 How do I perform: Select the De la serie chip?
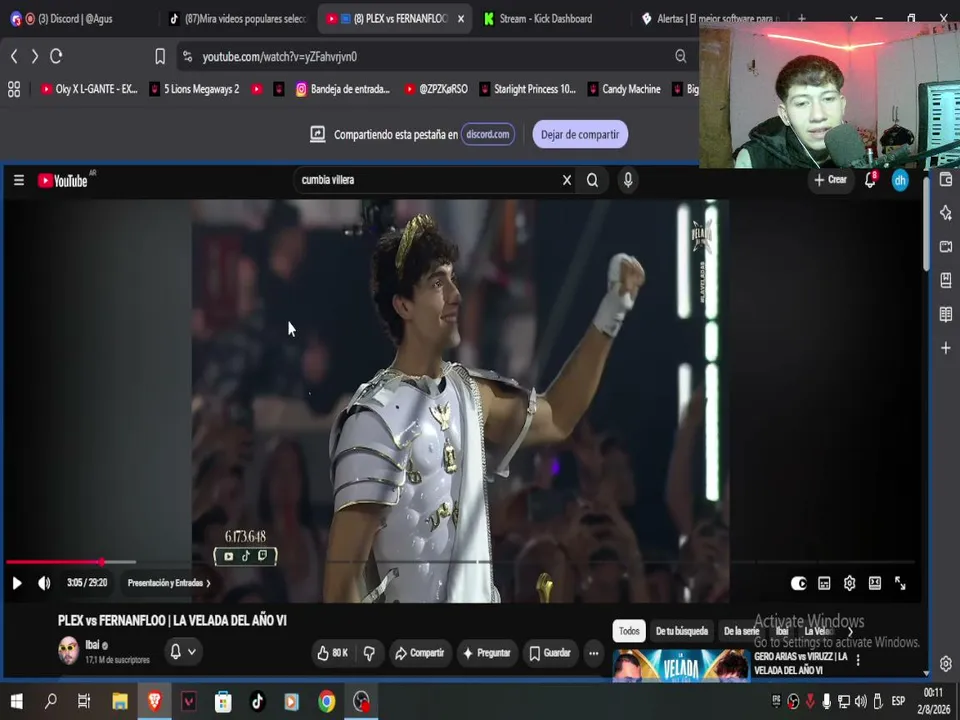click(741, 631)
